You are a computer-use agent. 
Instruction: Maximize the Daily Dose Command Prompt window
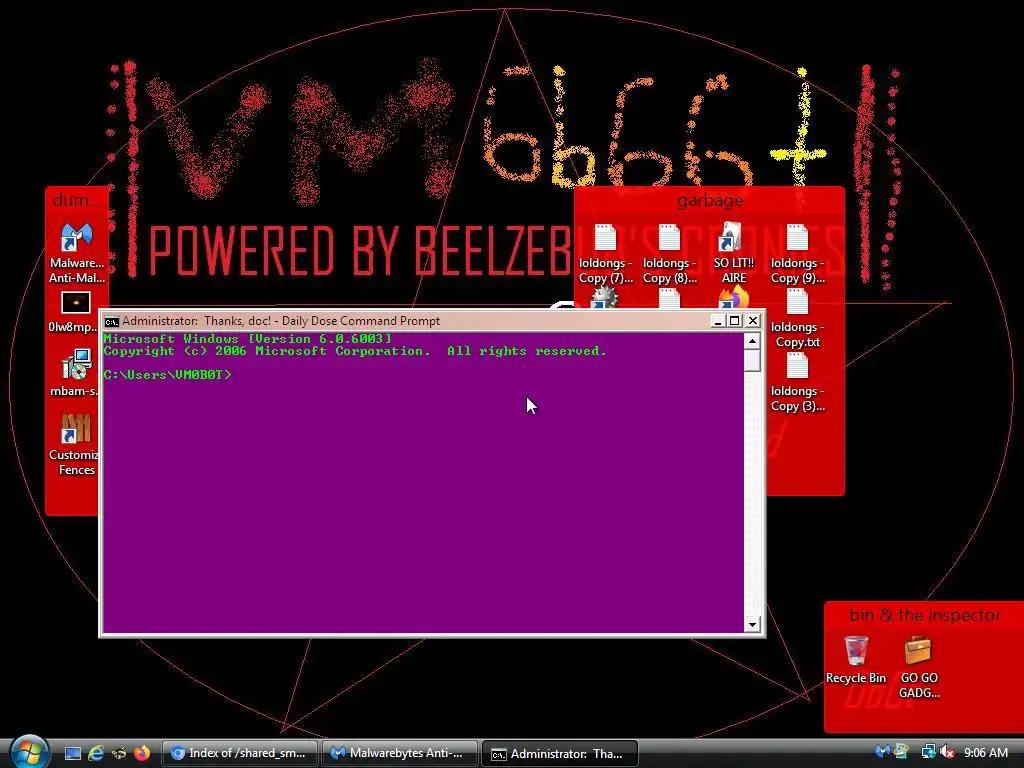(x=735, y=321)
